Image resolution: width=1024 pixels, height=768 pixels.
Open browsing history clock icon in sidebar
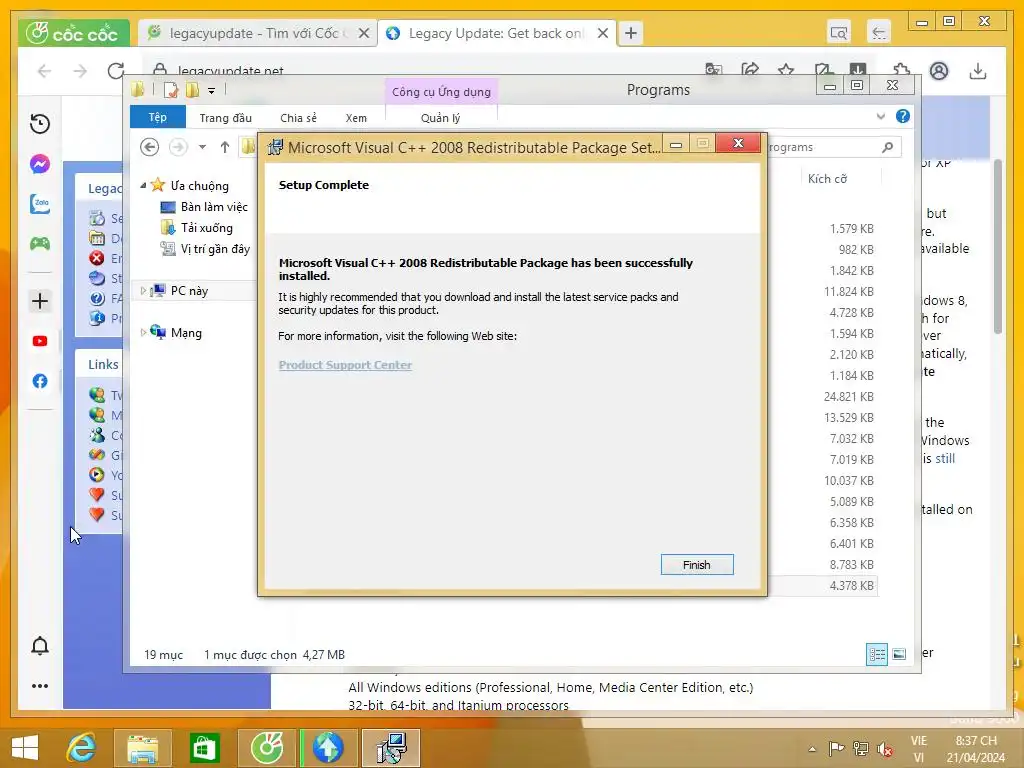[x=40, y=123]
